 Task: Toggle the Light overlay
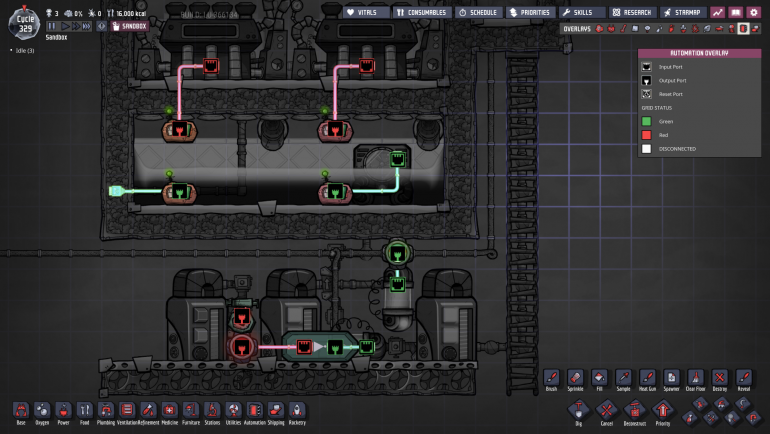(647, 28)
